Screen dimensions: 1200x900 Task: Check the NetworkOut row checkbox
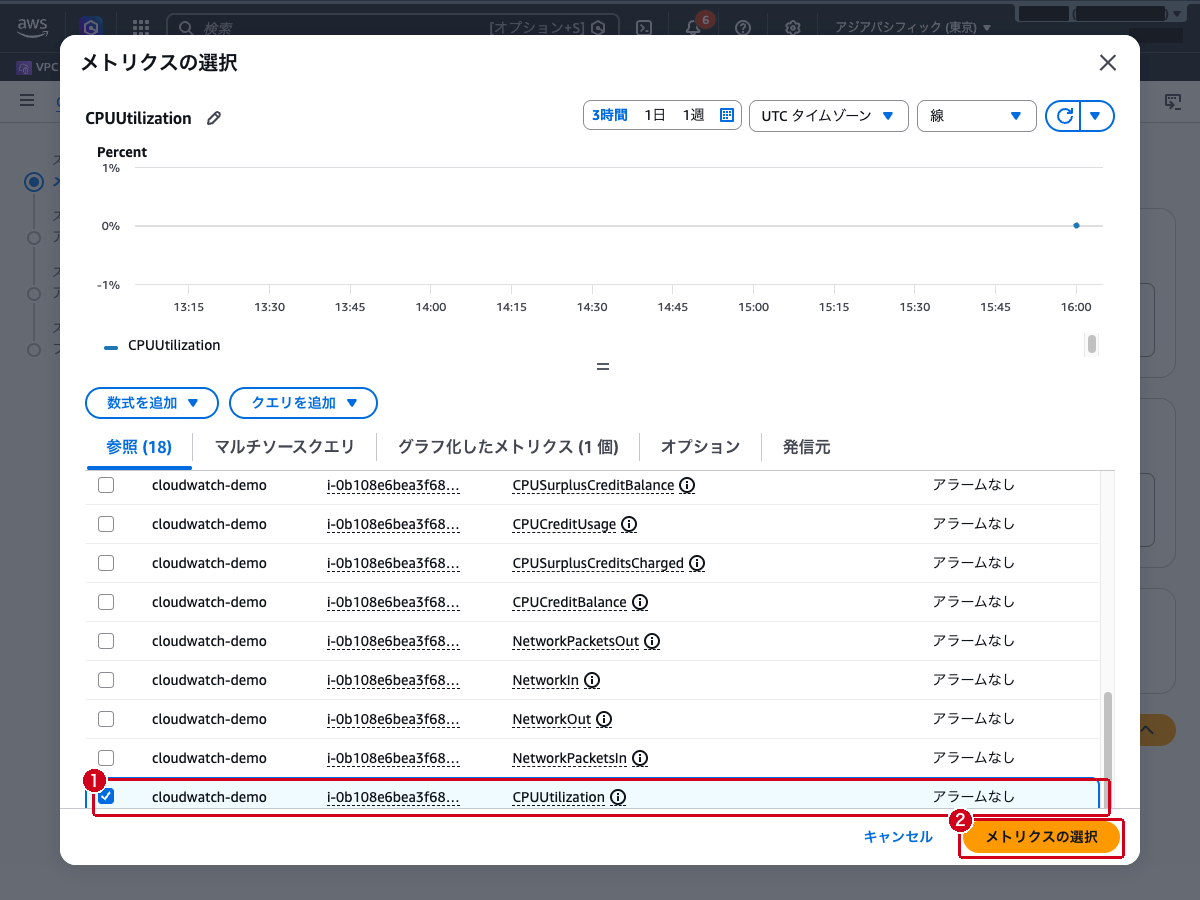coord(106,719)
